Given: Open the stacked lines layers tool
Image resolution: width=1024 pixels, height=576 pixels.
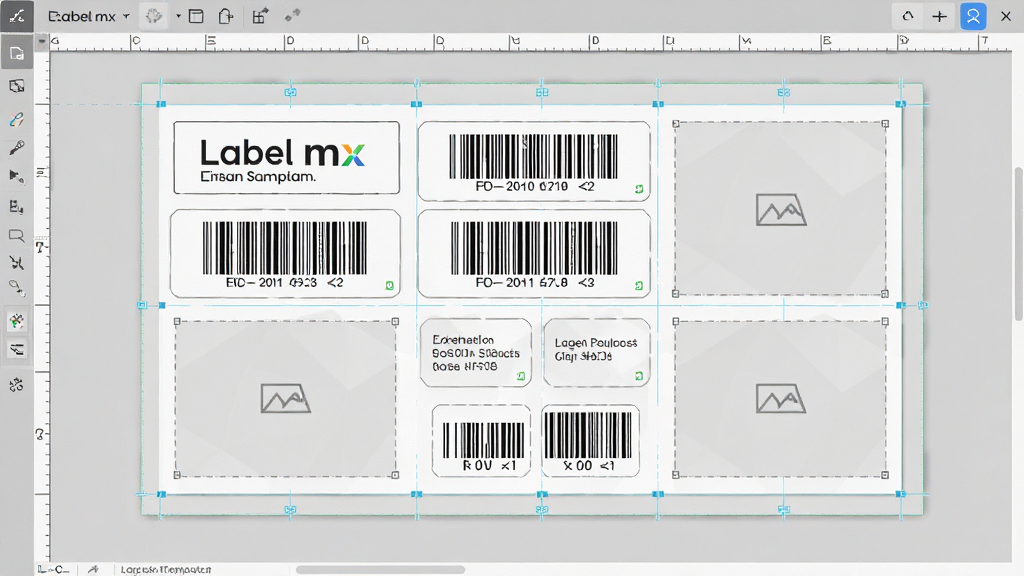Looking at the screenshot, I should [x=17, y=349].
